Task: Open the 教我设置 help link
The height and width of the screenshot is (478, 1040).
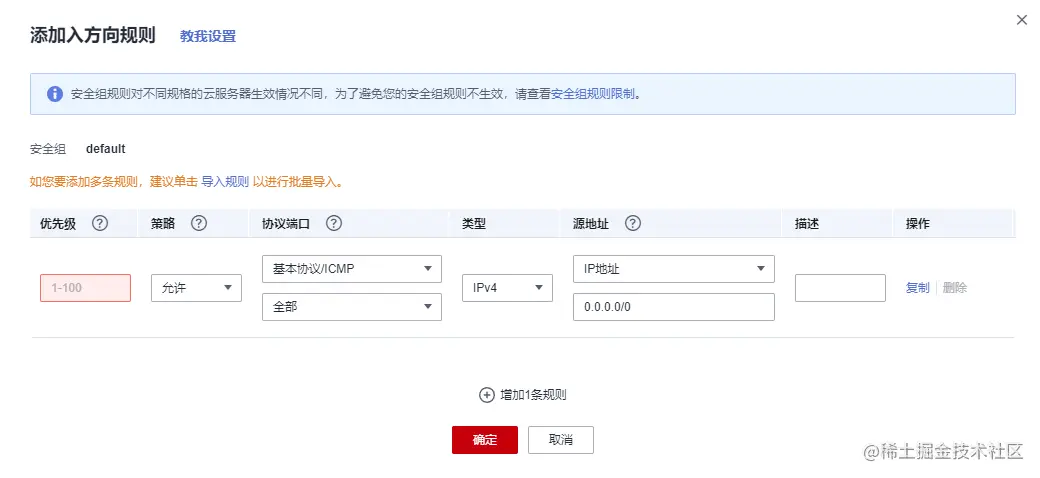Action: 208,36
